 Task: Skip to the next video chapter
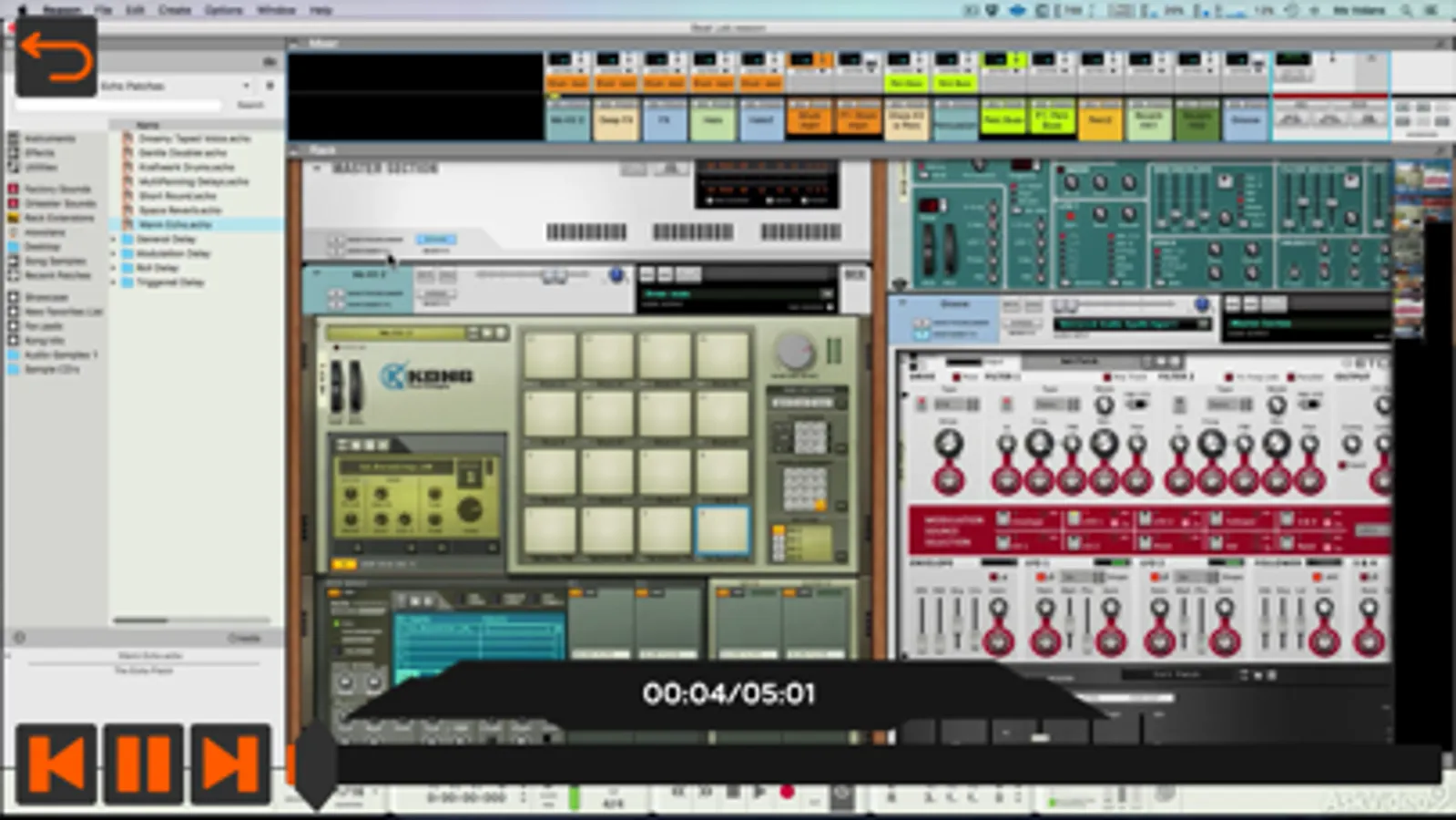230,764
